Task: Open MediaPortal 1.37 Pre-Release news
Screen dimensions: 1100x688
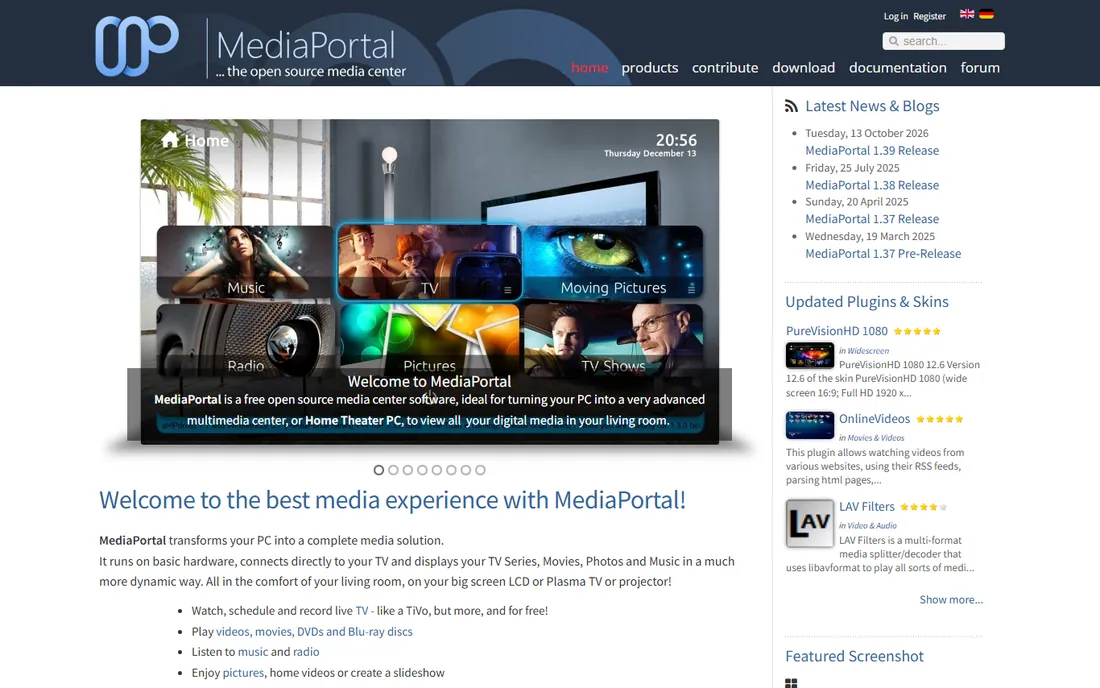Action: point(883,253)
